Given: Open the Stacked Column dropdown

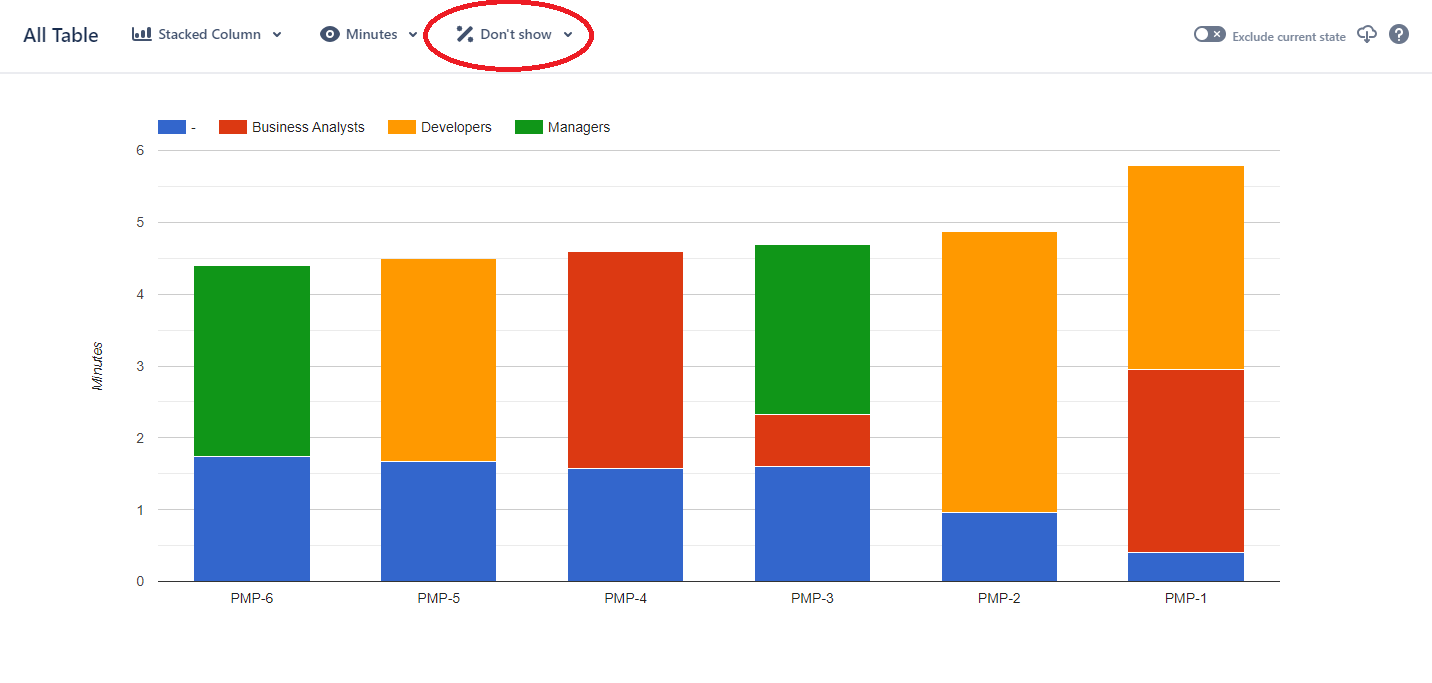Looking at the screenshot, I should pos(277,34).
